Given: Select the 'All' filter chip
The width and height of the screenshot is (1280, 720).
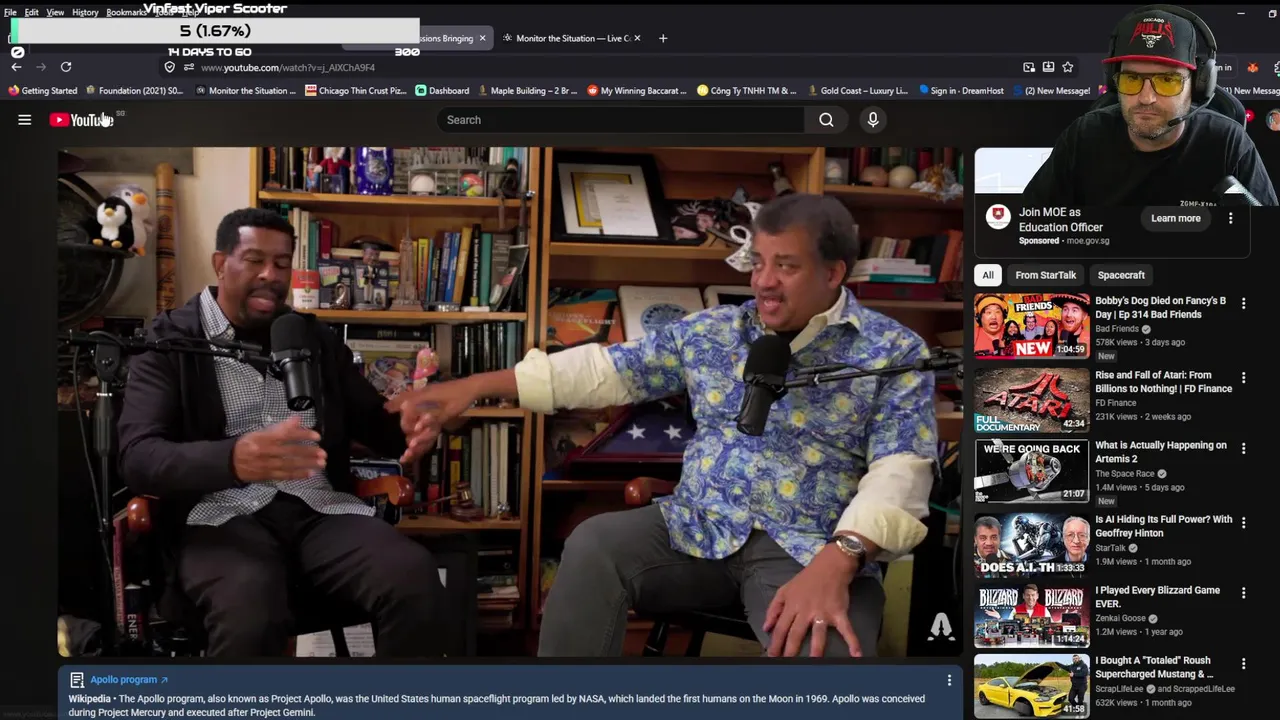Looking at the screenshot, I should point(988,275).
